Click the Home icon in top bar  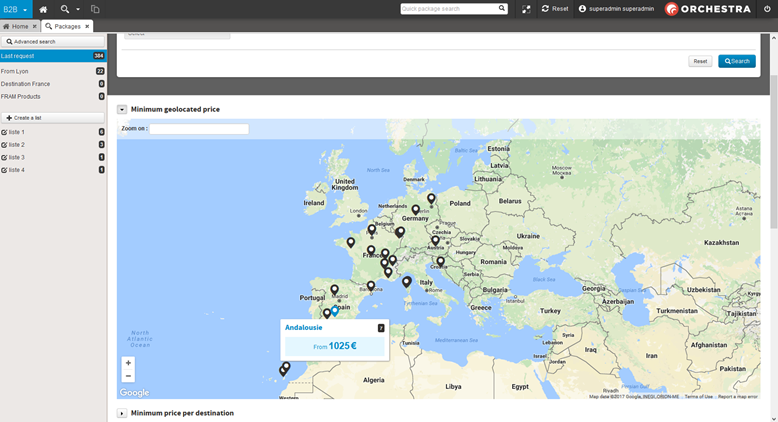pyautogui.click(x=43, y=9)
